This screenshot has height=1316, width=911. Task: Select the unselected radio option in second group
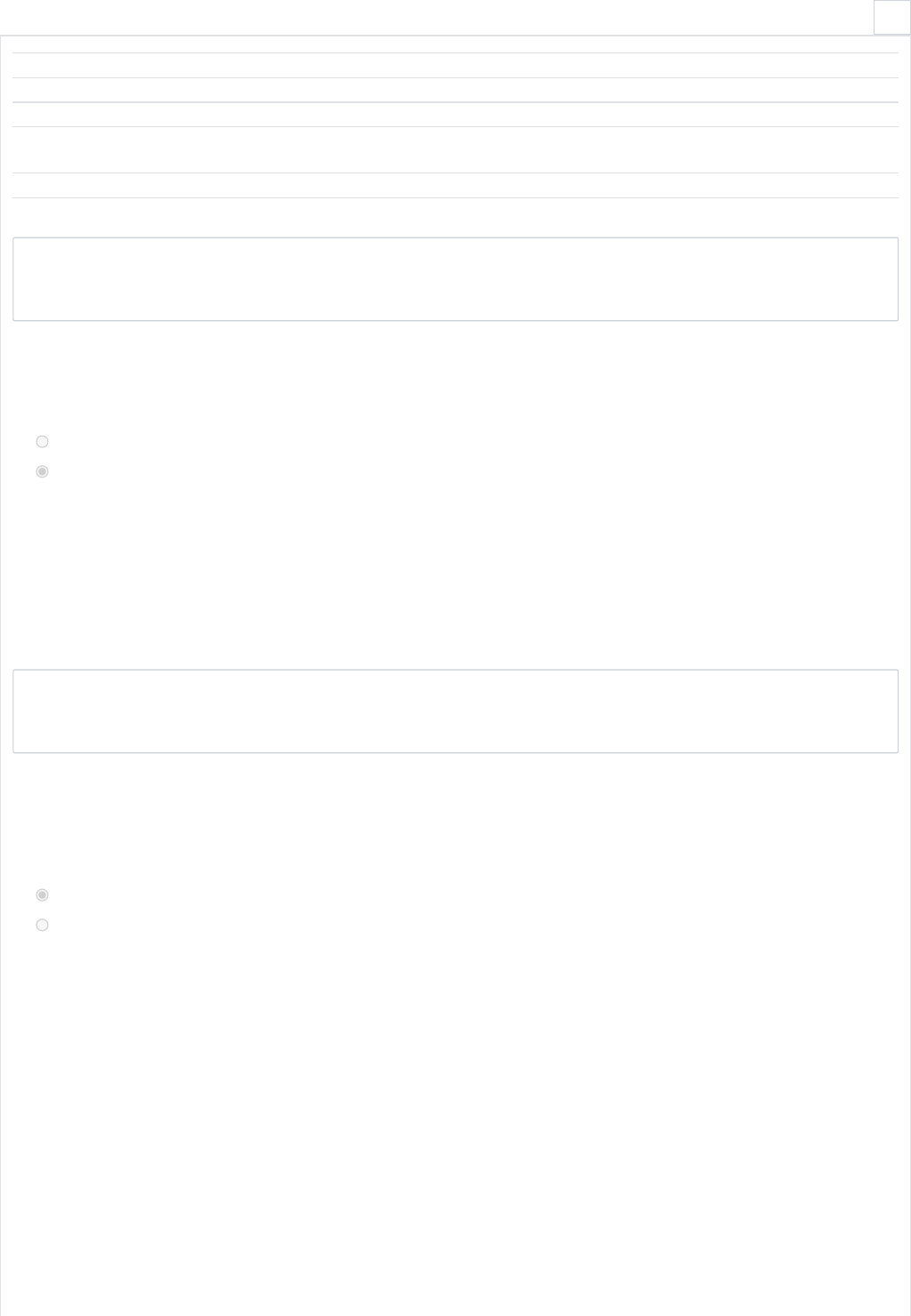[x=42, y=925]
